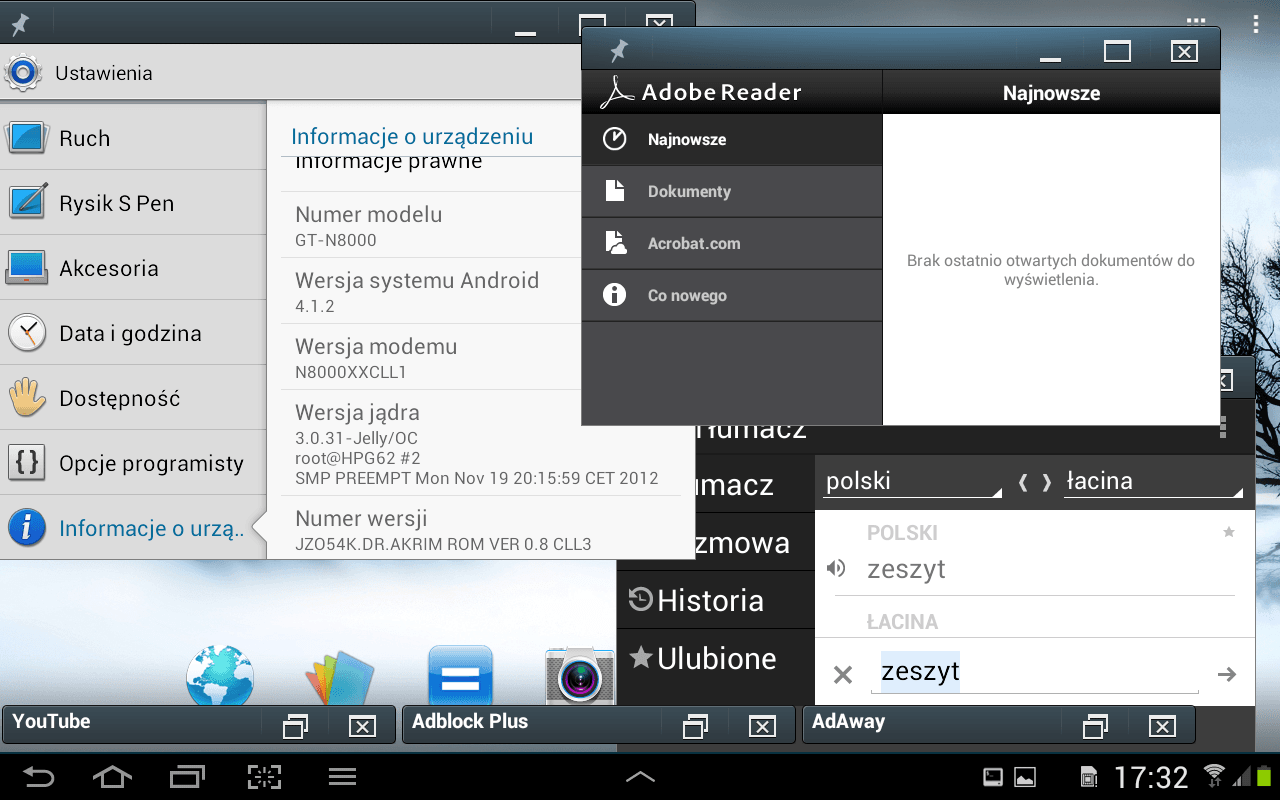Open the camera app icon
The width and height of the screenshot is (1280, 800).
pos(580,677)
